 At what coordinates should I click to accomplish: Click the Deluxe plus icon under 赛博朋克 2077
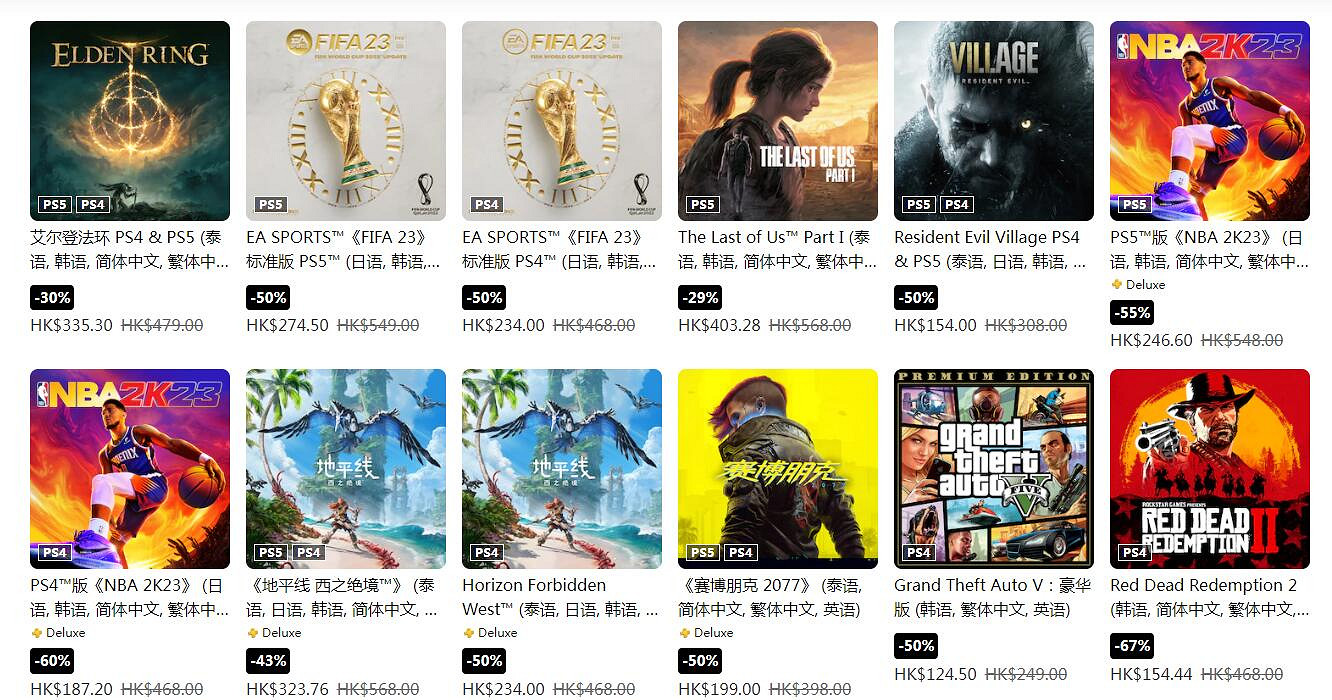[x=684, y=633]
